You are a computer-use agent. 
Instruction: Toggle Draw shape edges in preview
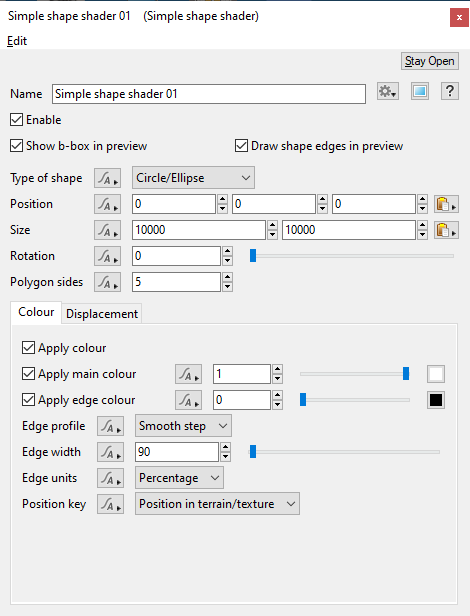tap(241, 146)
